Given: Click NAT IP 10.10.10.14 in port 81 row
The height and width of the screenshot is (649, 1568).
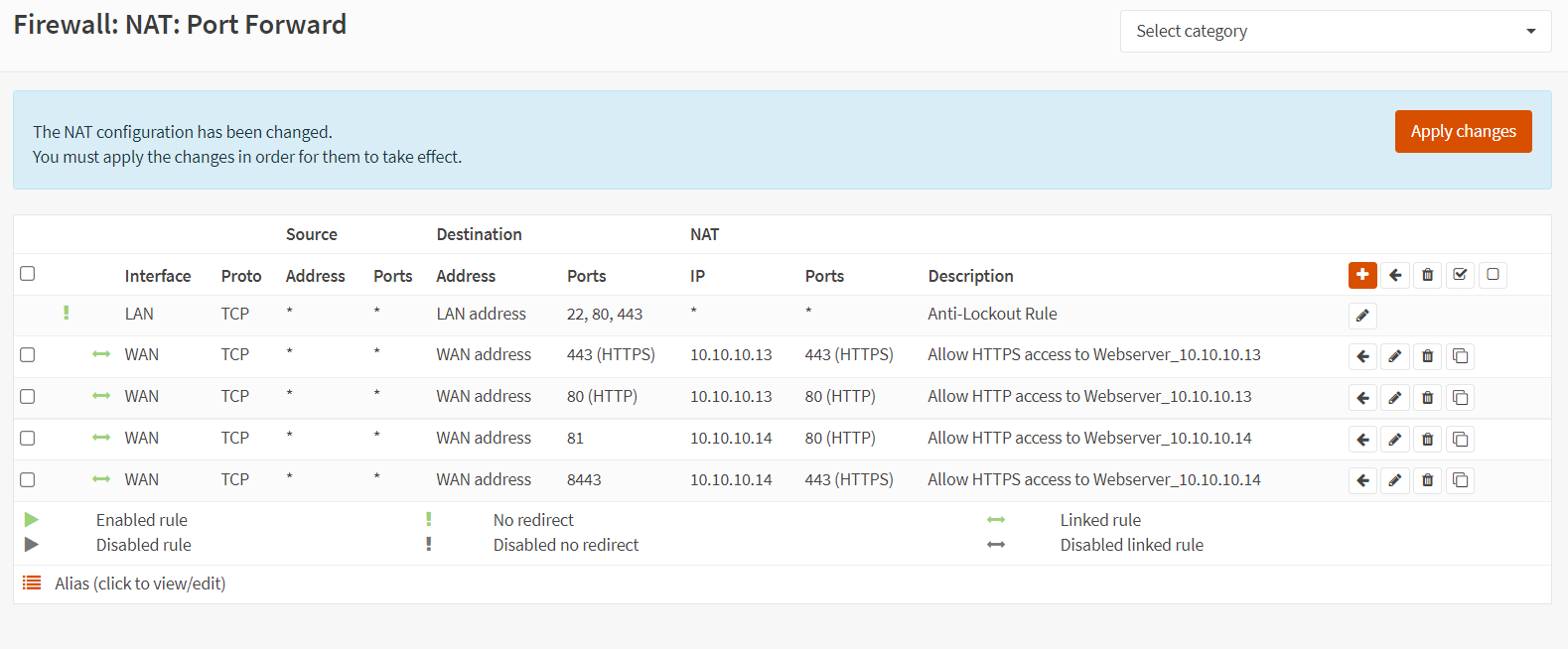Looking at the screenshot, I should coord(731,438).
